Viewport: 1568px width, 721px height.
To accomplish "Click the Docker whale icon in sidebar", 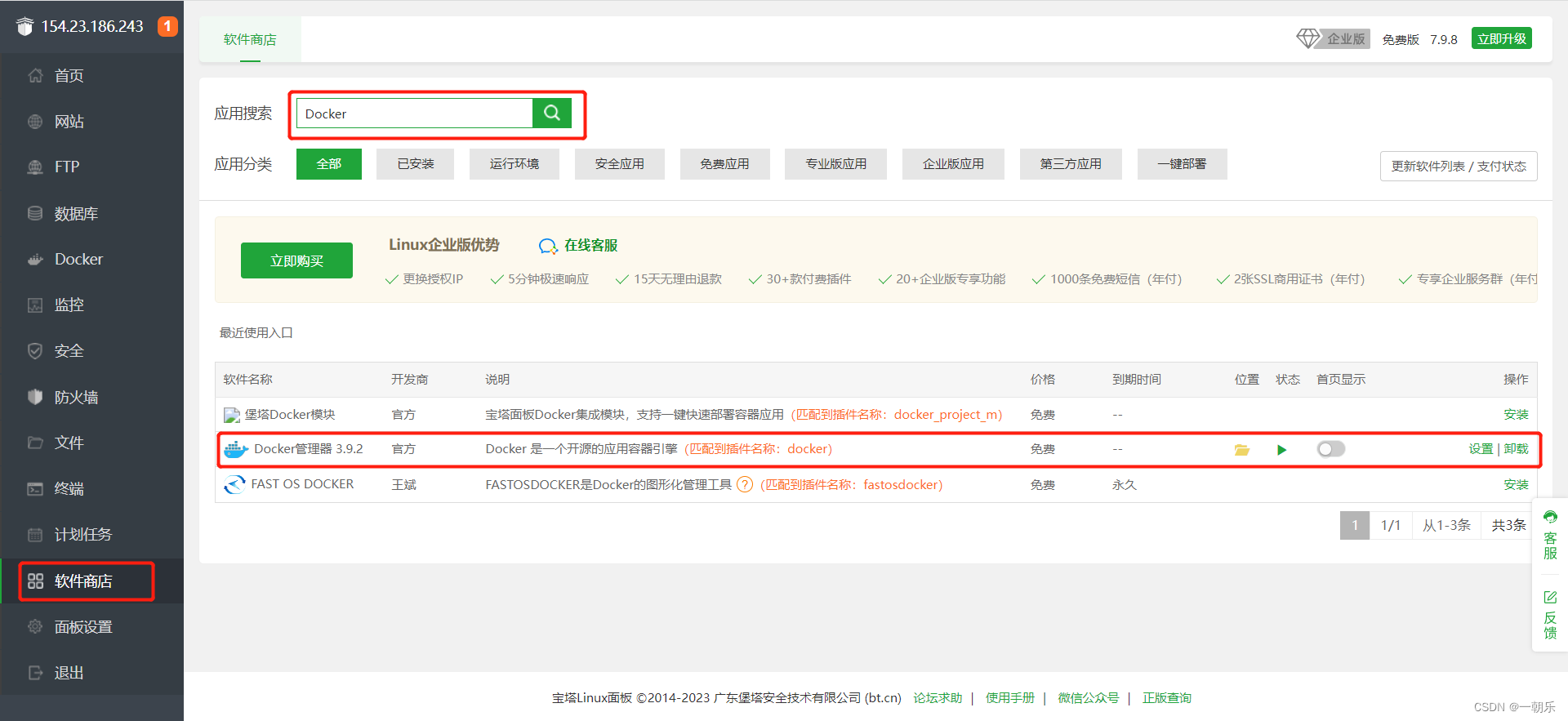I will (35, 260).
